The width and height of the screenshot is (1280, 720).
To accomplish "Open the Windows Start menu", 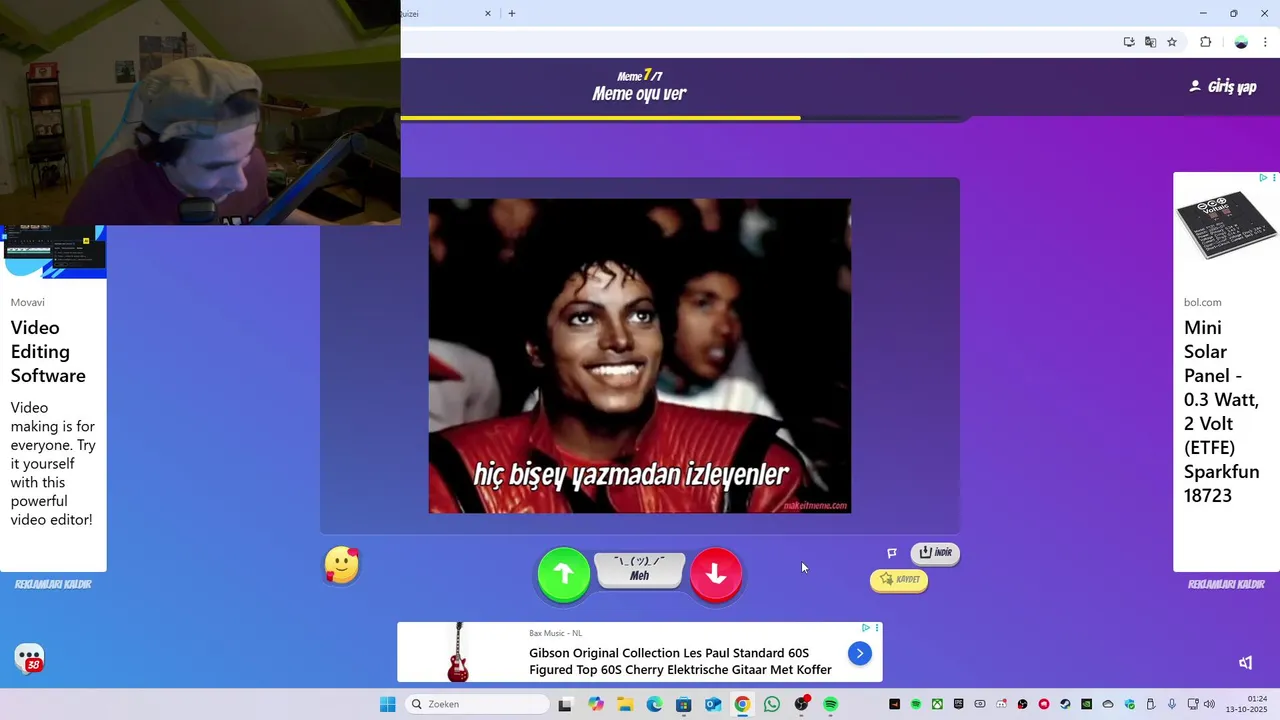I will point(388,704).
